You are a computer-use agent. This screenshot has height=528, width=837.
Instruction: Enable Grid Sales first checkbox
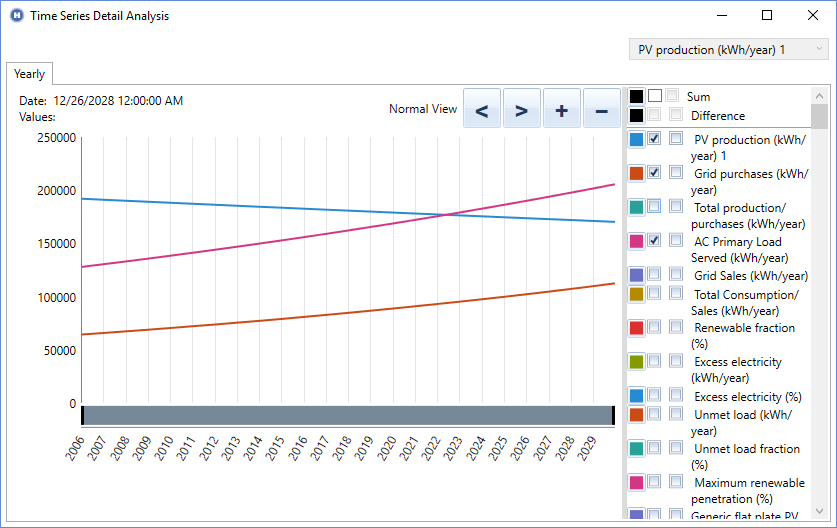[x=654, y=274]
